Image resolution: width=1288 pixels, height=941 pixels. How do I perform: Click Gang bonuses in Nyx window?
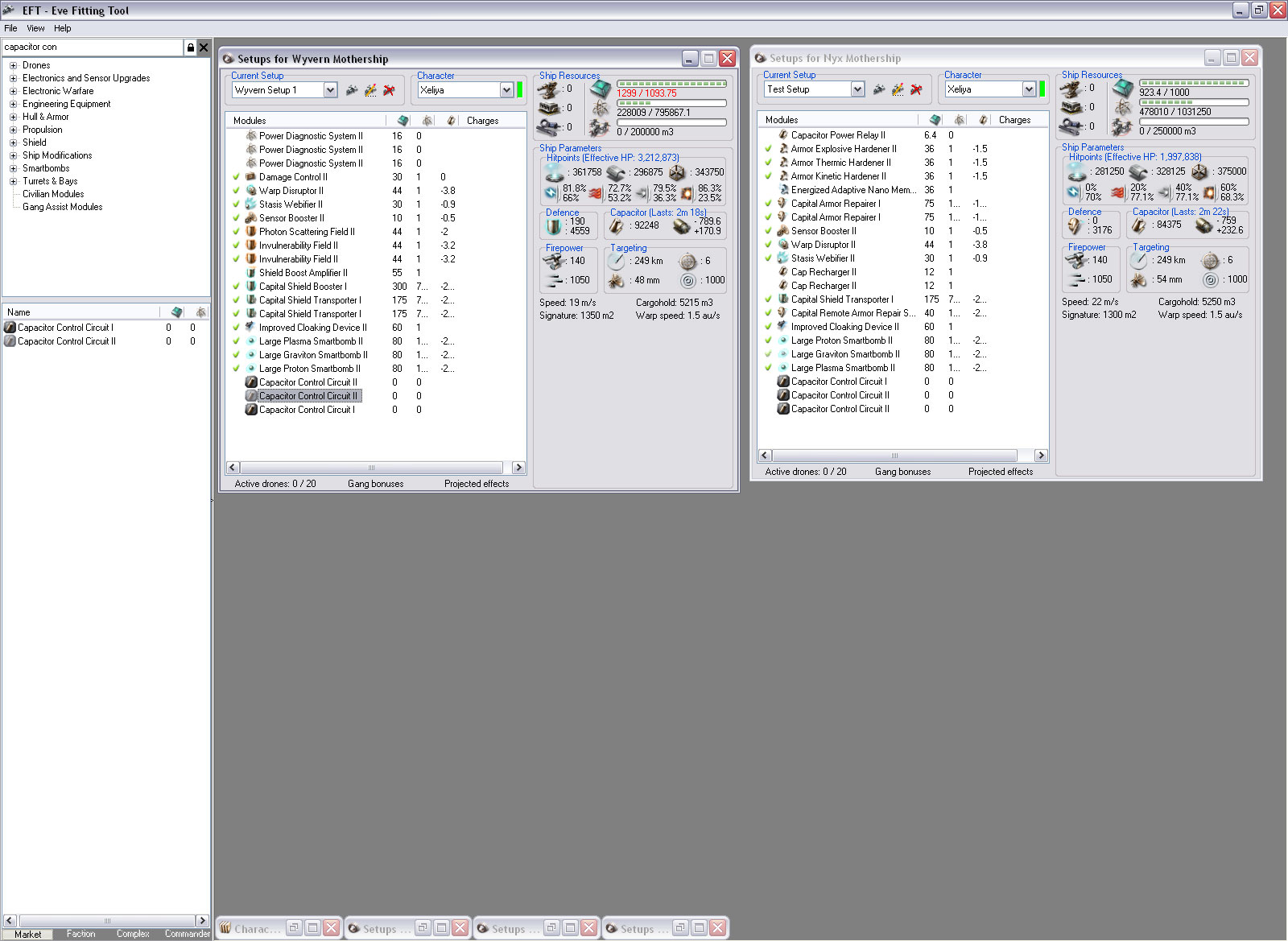pos(903,472)
